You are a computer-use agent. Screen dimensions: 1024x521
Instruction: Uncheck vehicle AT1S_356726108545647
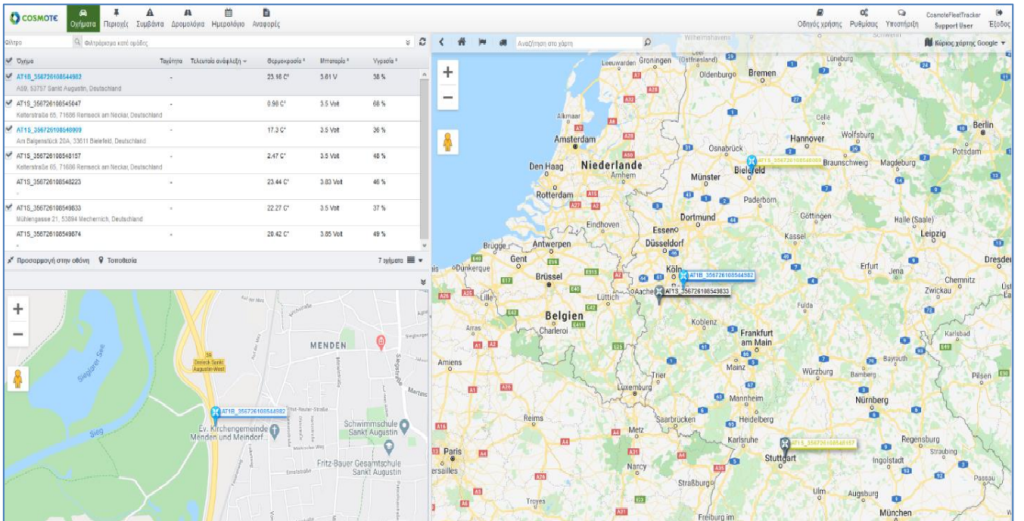coord(9,102)
